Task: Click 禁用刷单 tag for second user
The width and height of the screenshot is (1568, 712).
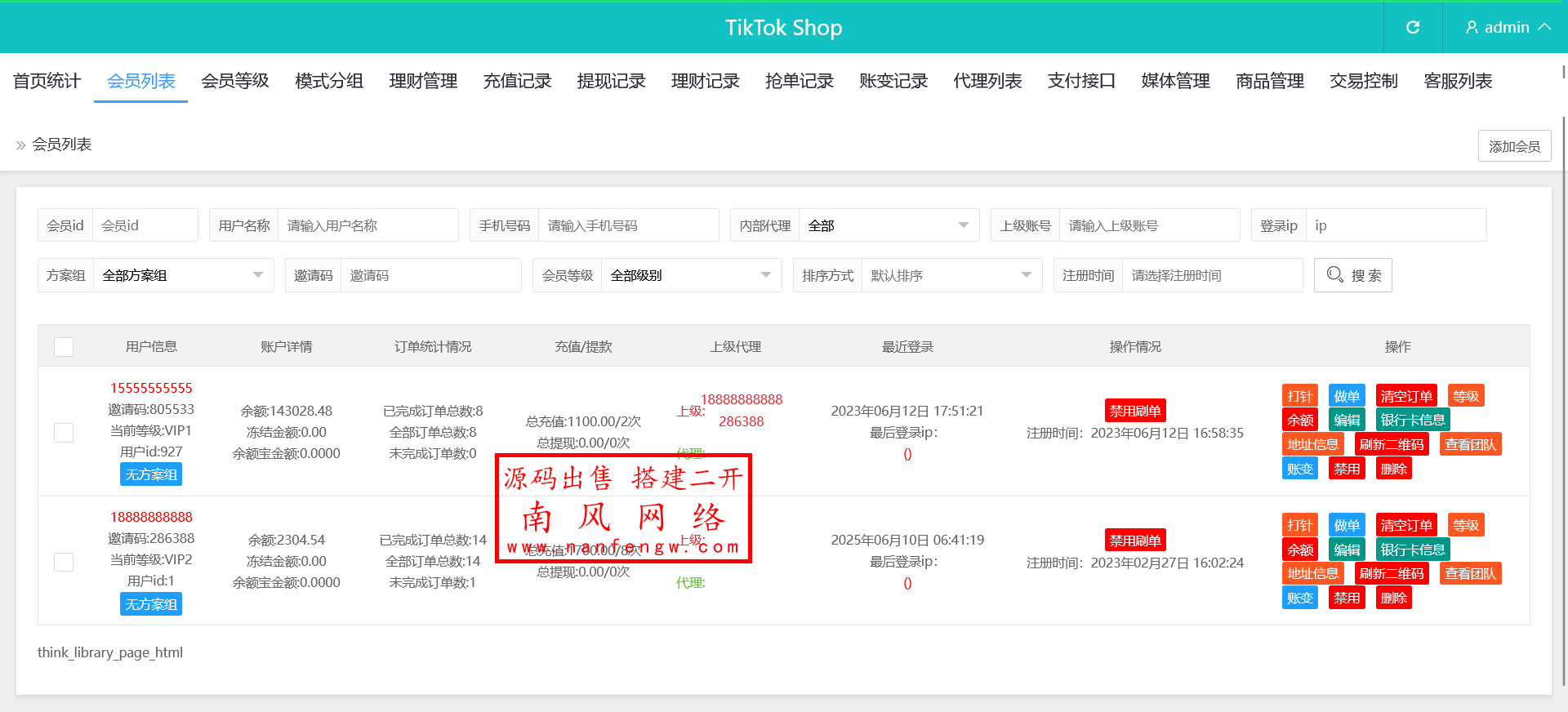Action: [1134, 541]
